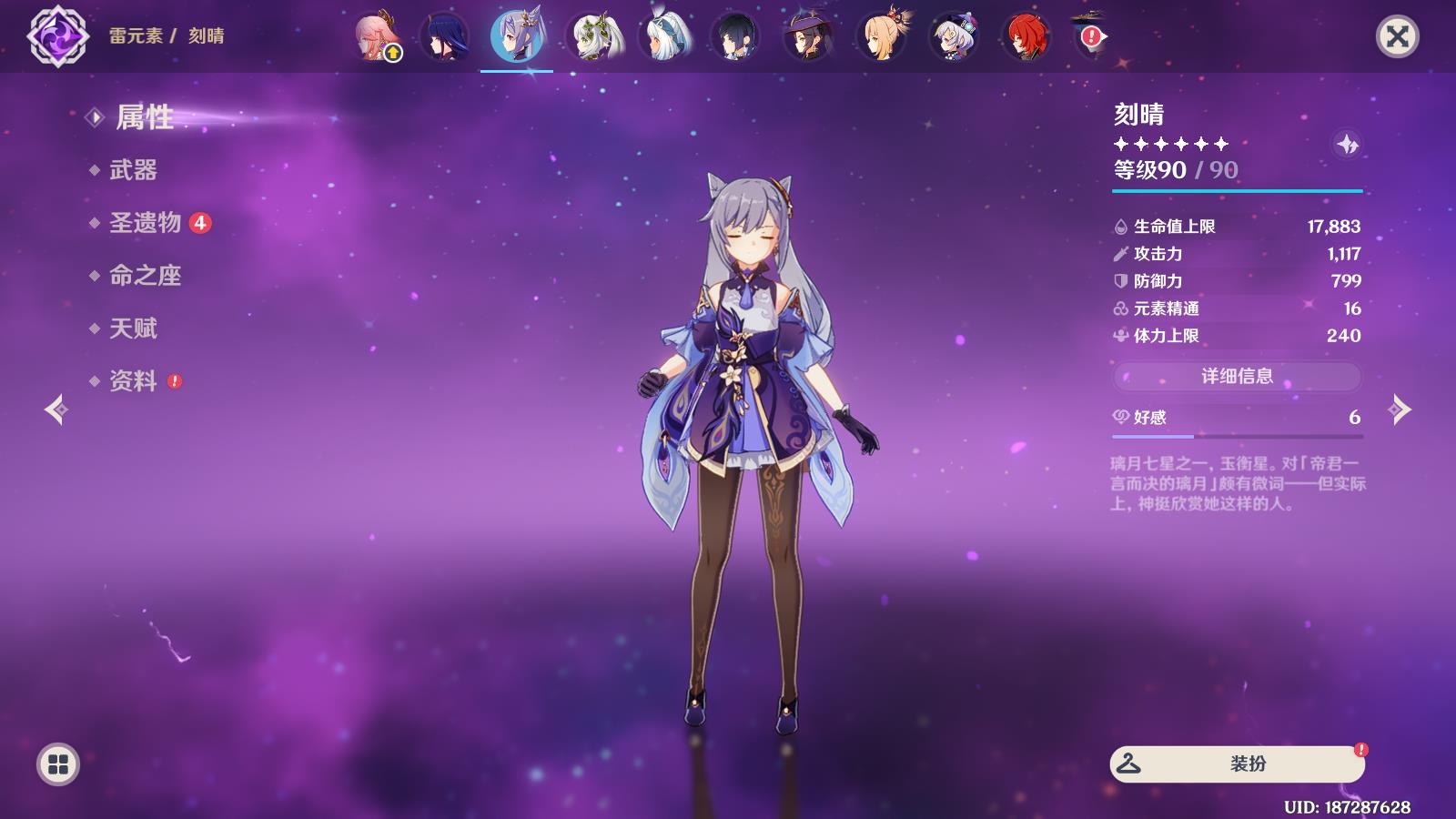The height and width of the screenshot is (819, 1456).
Task: Click the 元素精通 elemental mastery icon
Action: click(x=1120, y=308)
